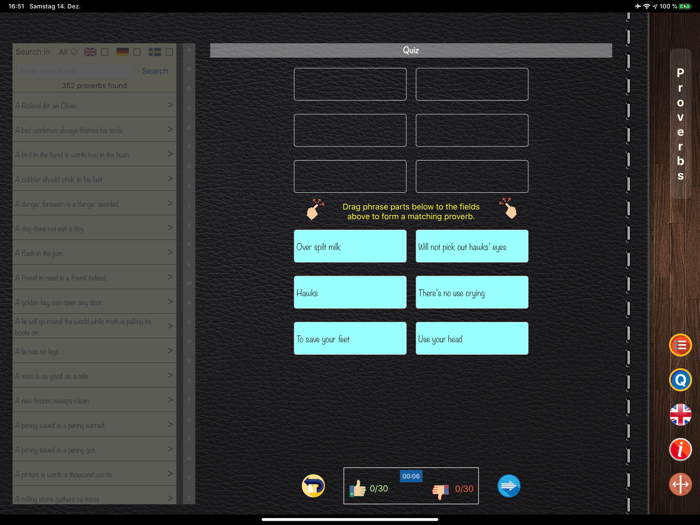The height and width of the screenshot is (525, 700).
Task: Open 'A danger foreseen is a danger avoided'
Action: click(94, 204)
